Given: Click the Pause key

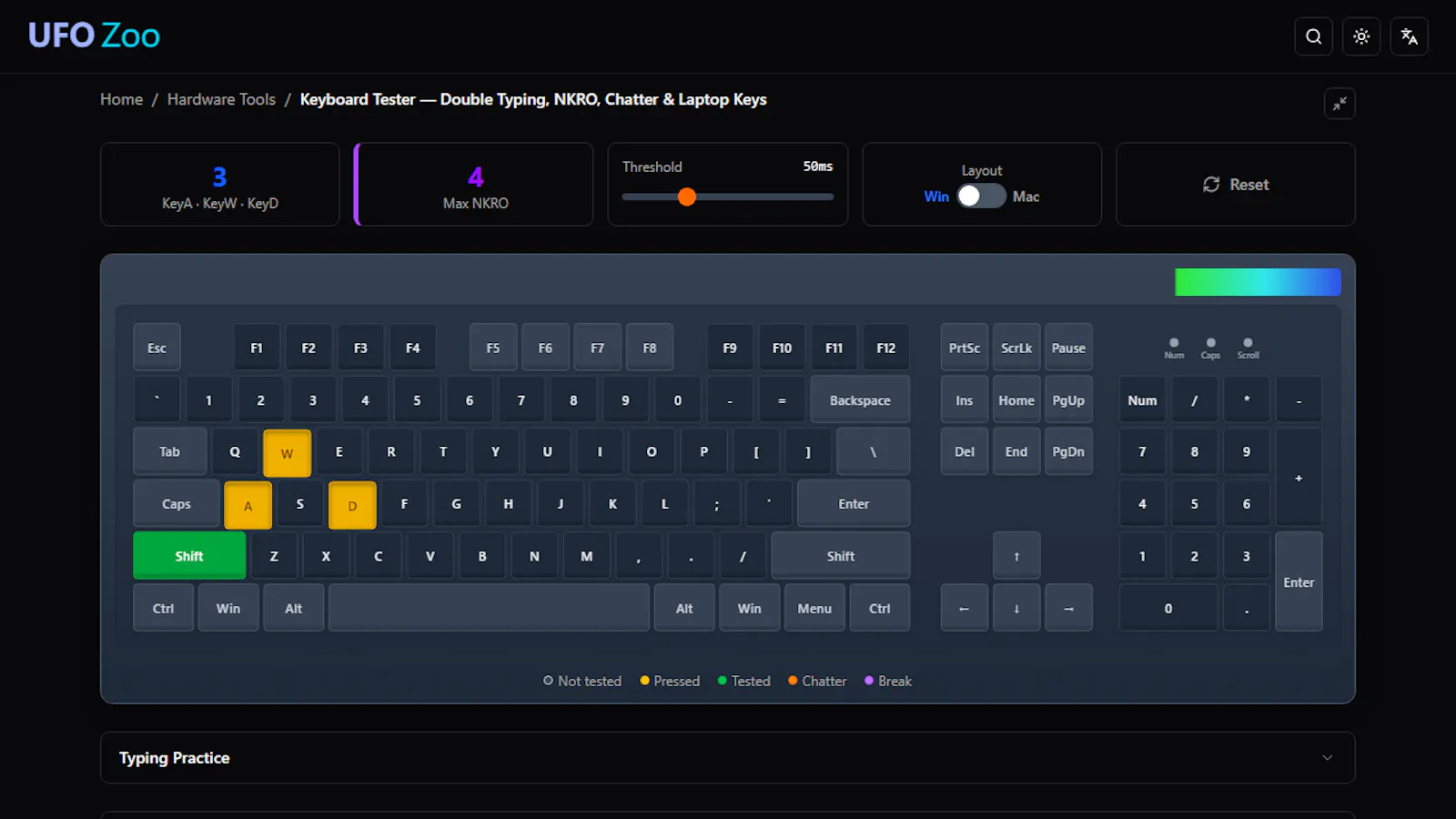Looking at the screenshot, I should pyautogui.click(x=1068, y=348).
